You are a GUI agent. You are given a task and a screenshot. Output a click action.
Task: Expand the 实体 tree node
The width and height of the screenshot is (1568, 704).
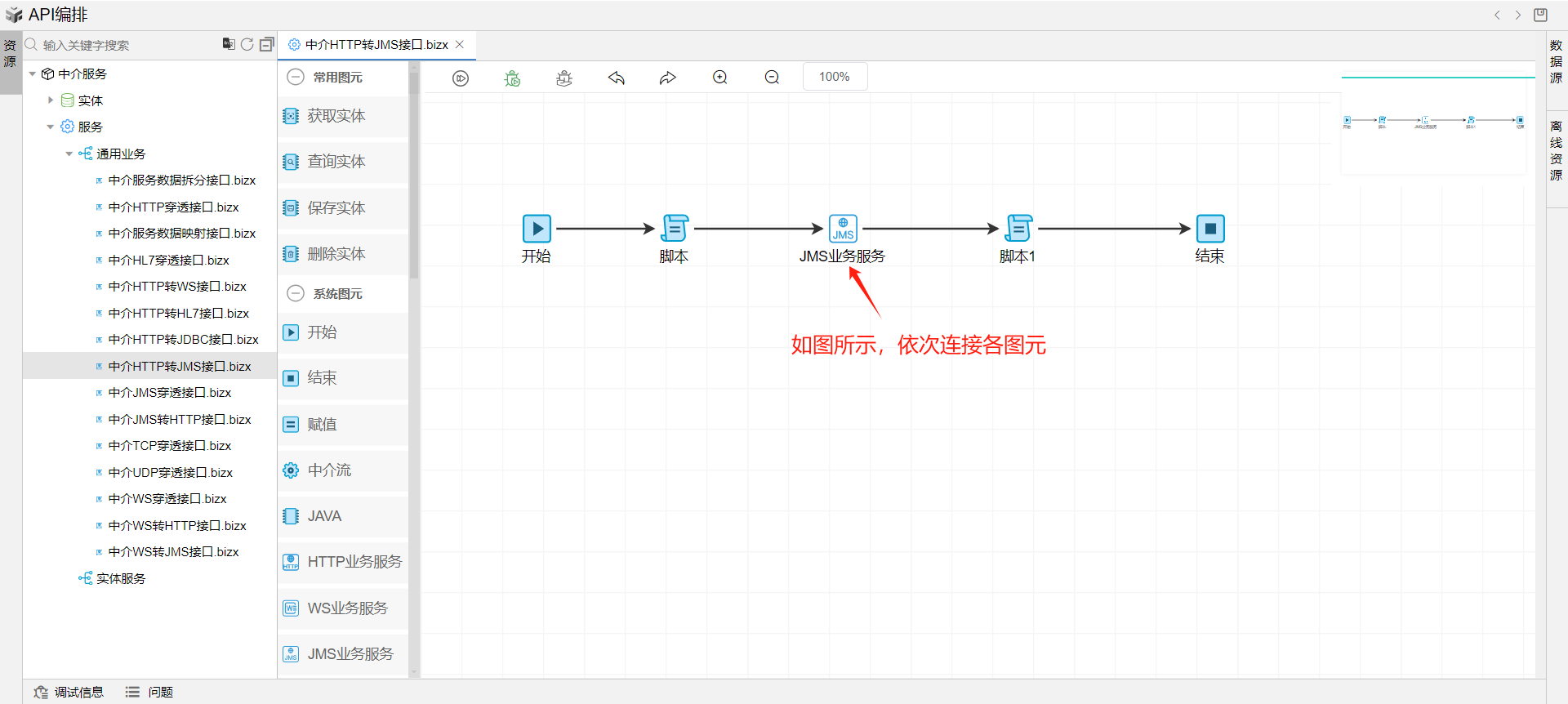click(51, 100)
